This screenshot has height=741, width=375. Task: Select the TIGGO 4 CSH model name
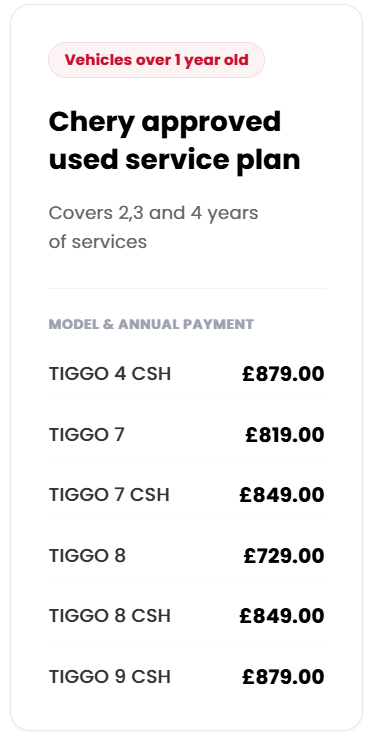coord(110,374)
